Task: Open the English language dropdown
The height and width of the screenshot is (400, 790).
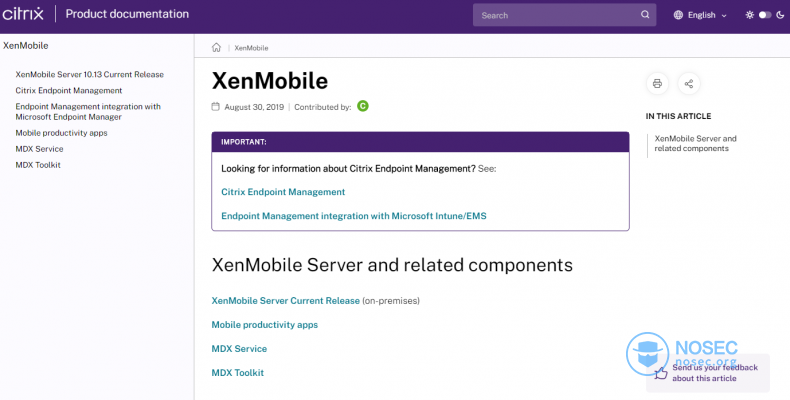Action: pos(700,15)
